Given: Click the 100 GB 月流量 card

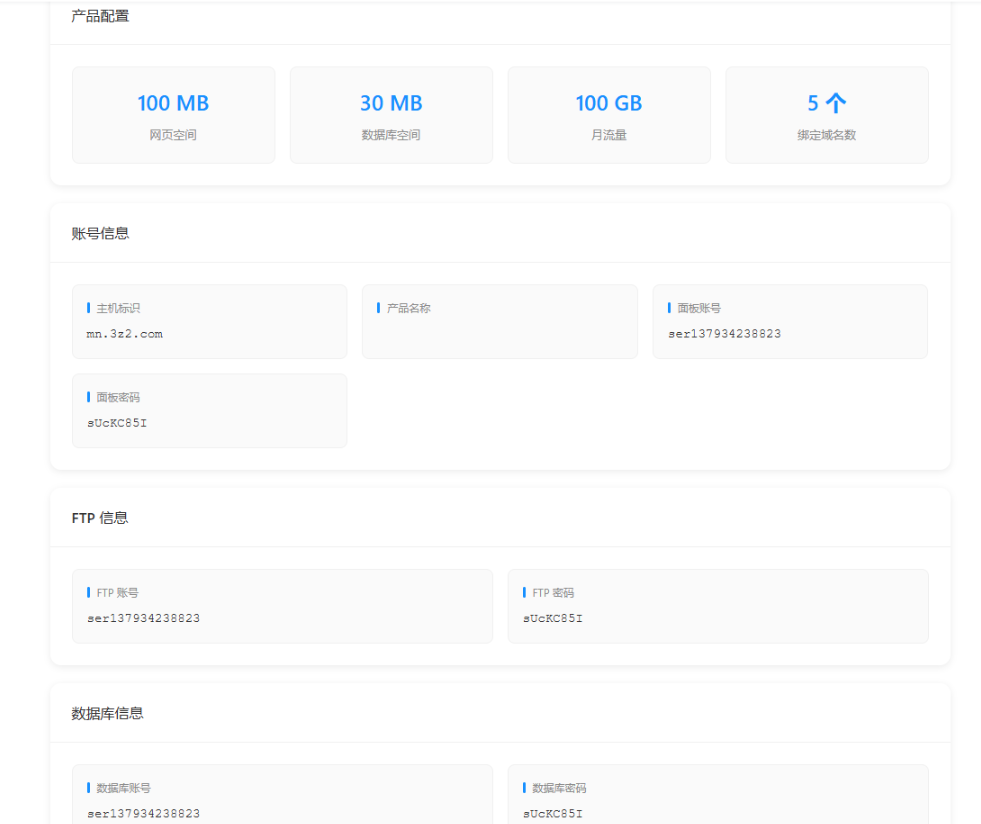Looking at the screenshot, I should 608,115.
